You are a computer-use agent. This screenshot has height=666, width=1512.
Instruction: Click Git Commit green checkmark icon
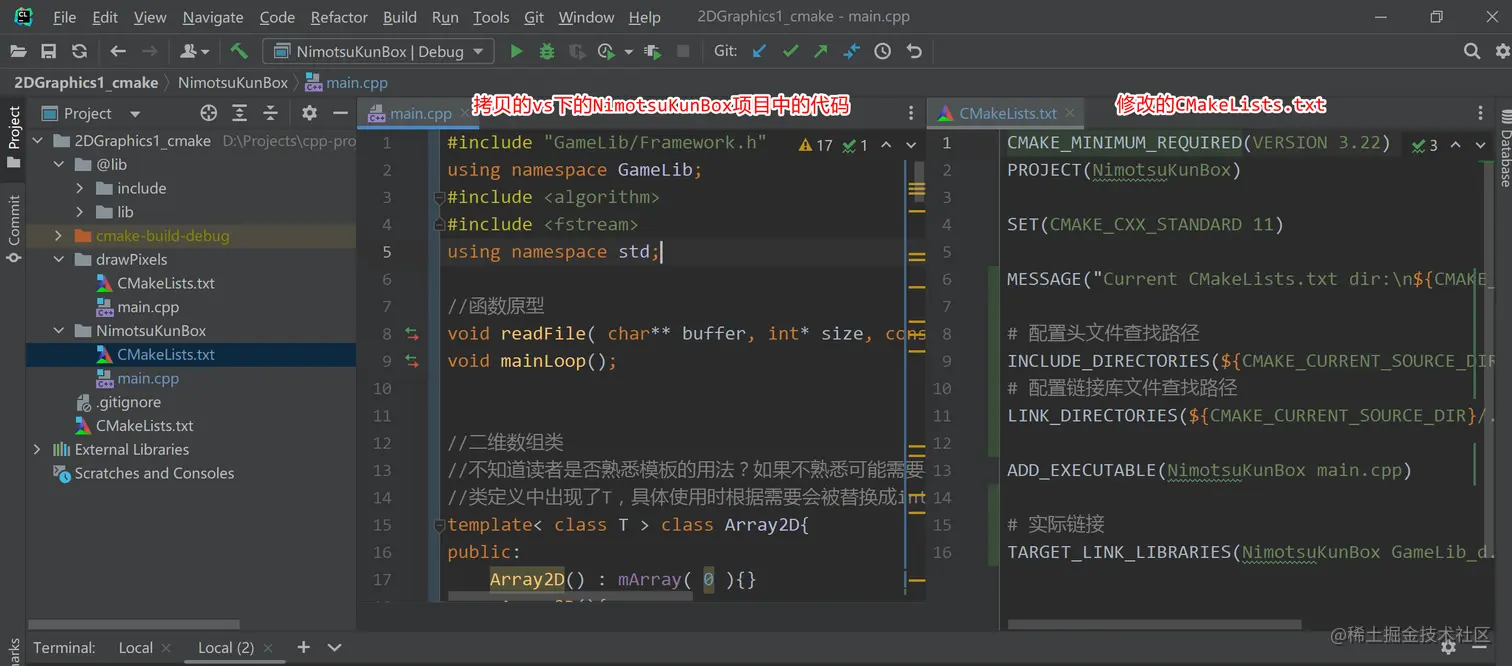[791, 51]
